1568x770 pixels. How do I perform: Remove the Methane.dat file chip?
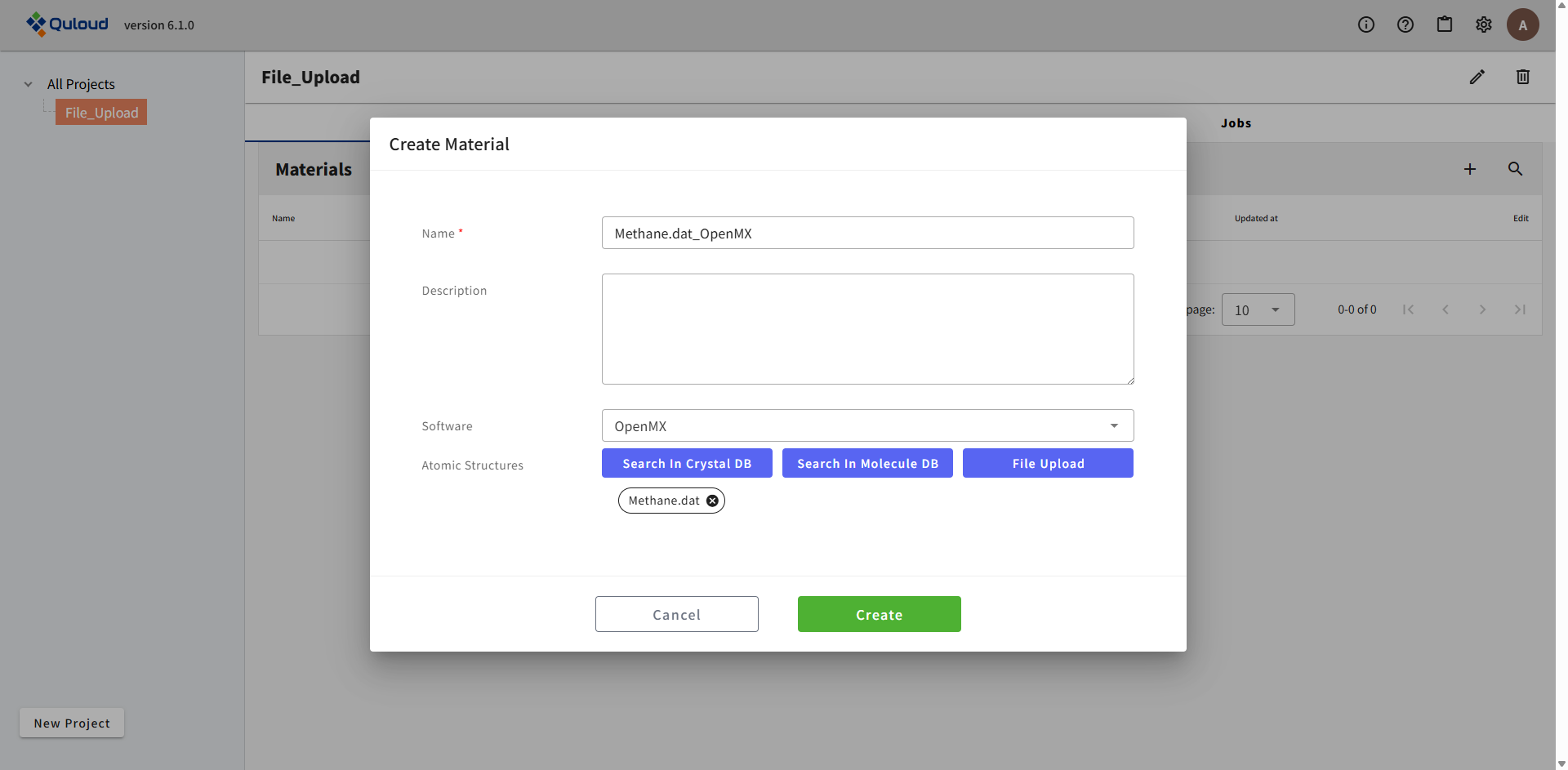point(712,501)
